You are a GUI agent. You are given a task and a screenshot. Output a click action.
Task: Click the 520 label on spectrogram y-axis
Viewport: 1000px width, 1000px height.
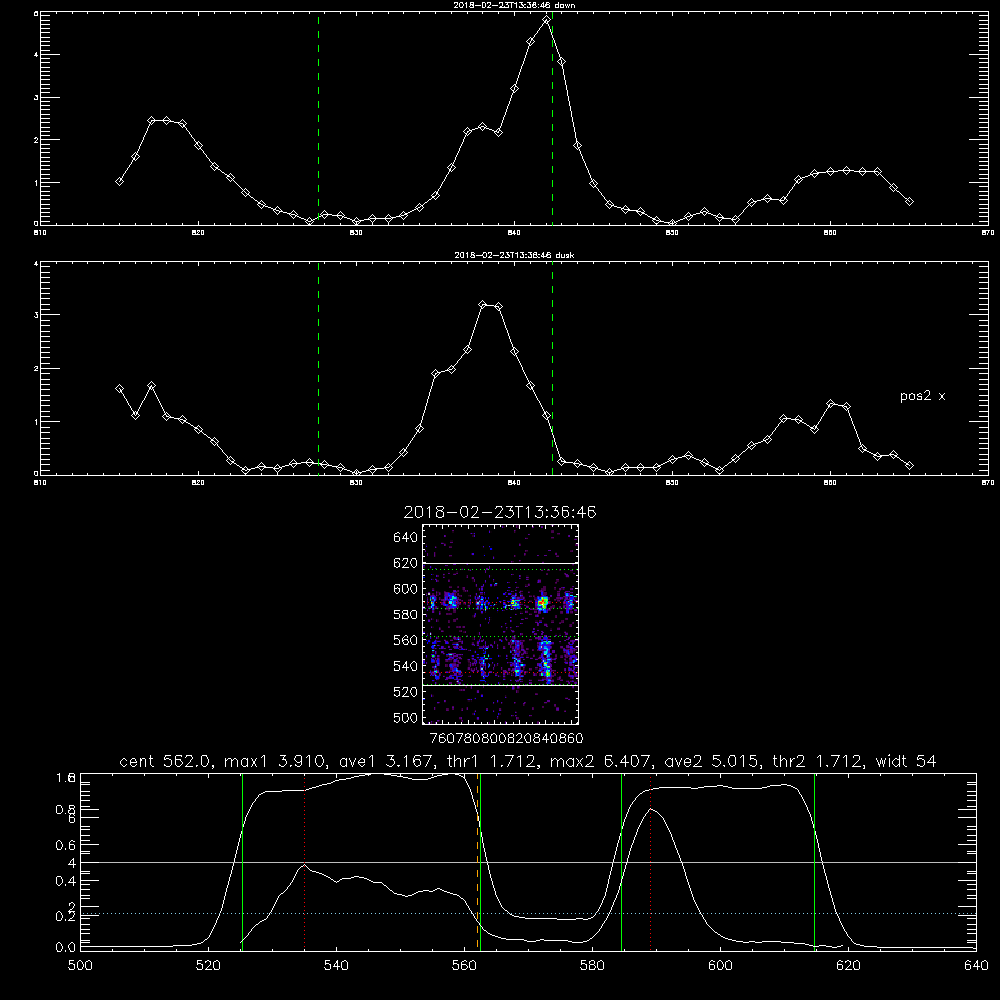[x=406, y=692]
